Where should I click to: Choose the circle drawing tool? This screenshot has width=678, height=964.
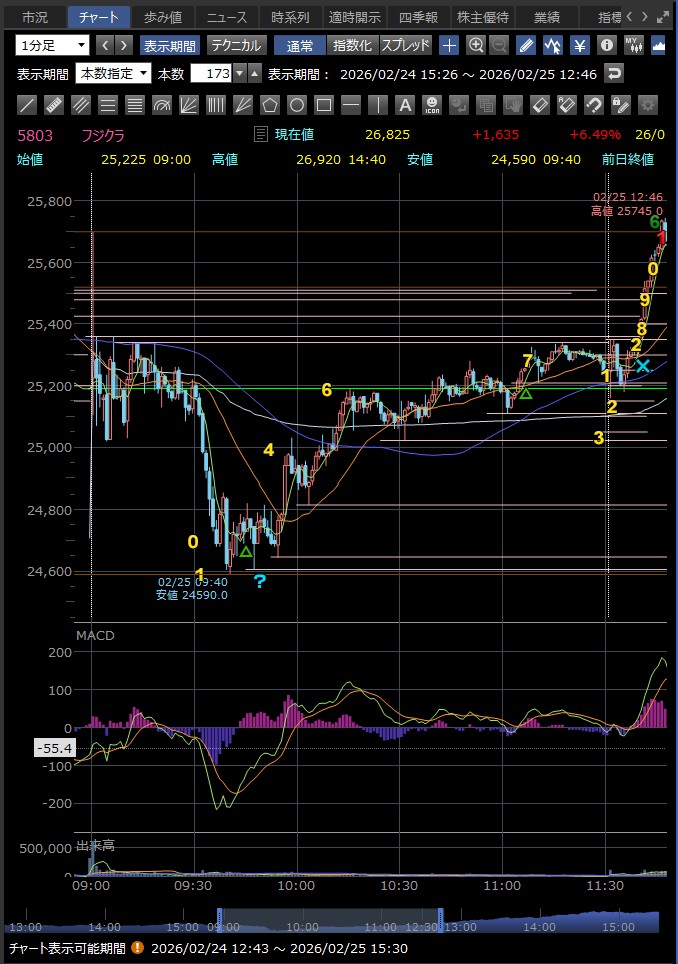pyautogui.click(x=297, y=104)
